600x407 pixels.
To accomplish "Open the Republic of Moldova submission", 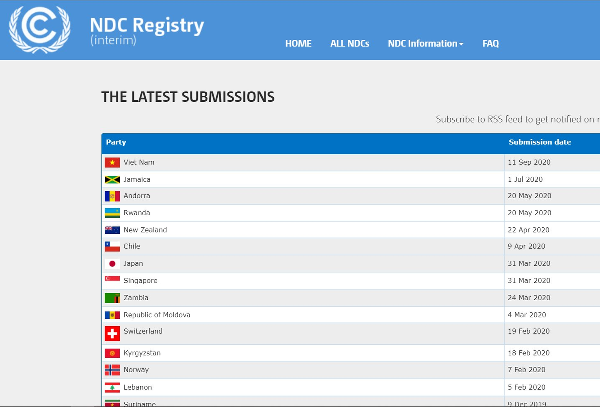I will (157, 315).
